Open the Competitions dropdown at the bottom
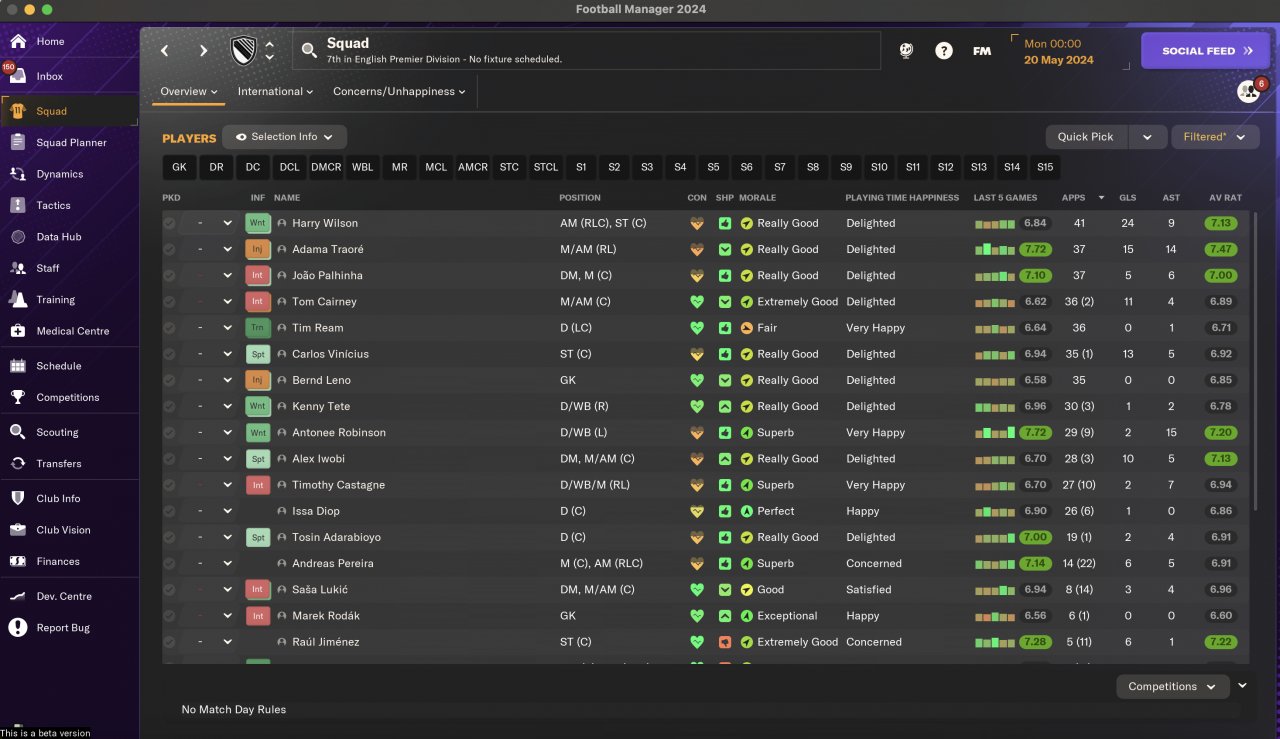This screenshot has height=739, width=1280. pos(1173,686)
